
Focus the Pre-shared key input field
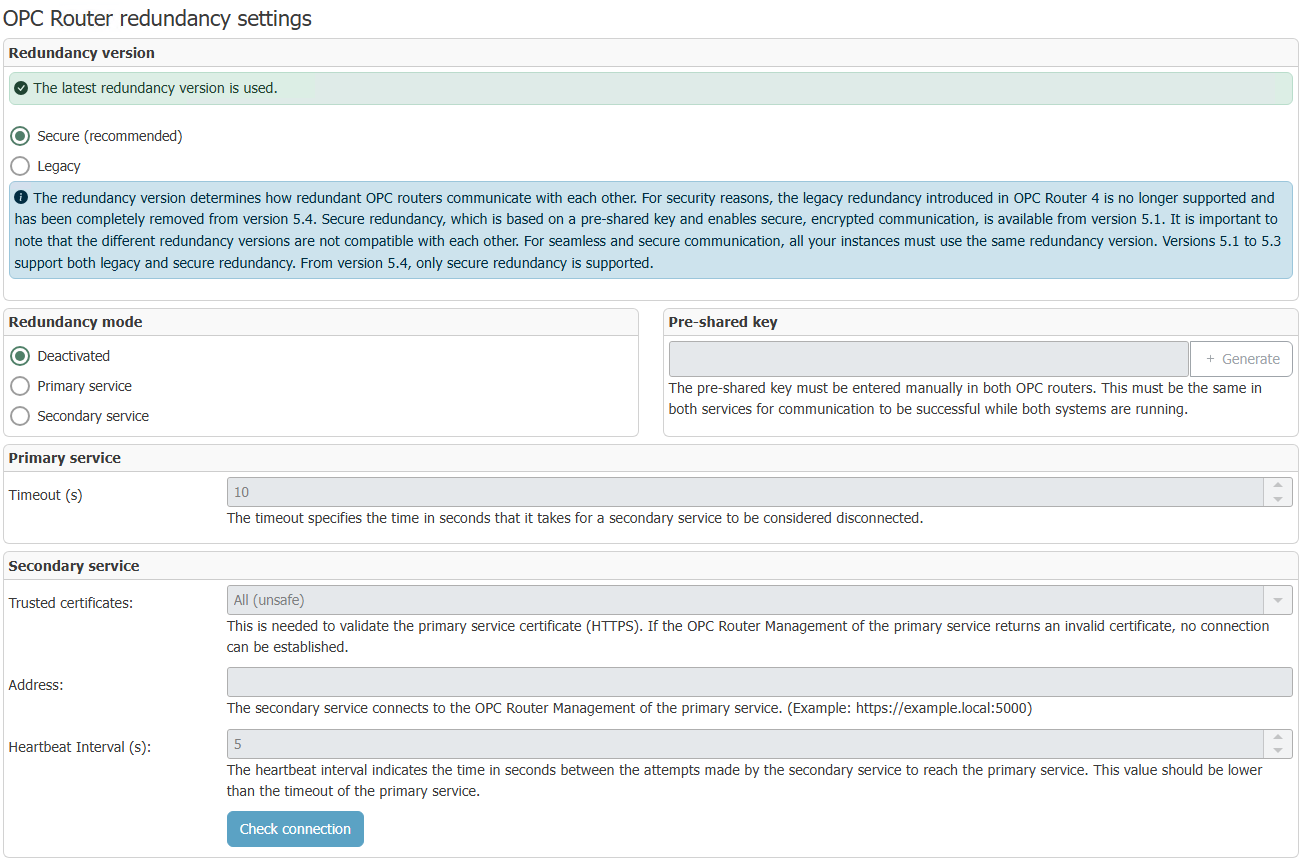coord(928,359)
